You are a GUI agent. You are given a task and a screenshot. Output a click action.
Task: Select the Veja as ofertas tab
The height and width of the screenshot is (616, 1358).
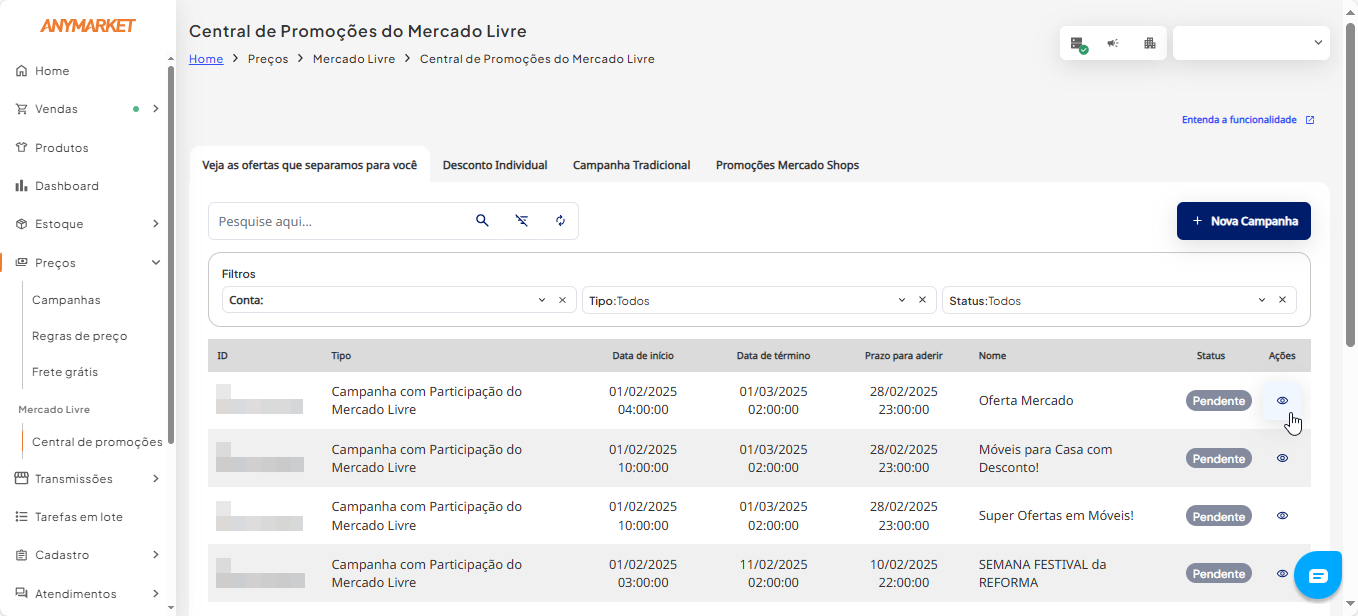(x=310, y=165)
